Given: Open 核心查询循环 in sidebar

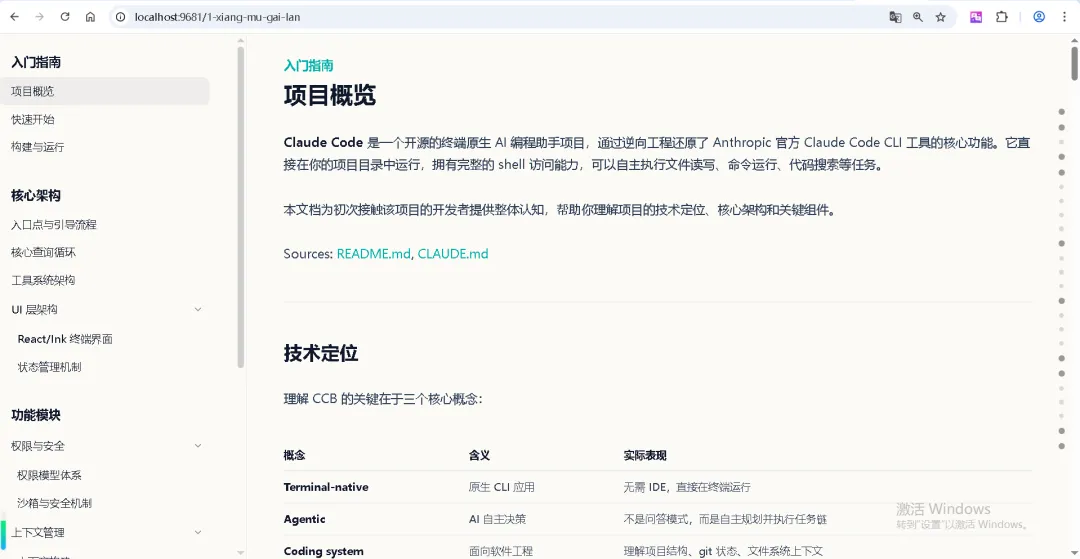Looking at the screenshot, I should pyautogui.click(x=43, y=252).
